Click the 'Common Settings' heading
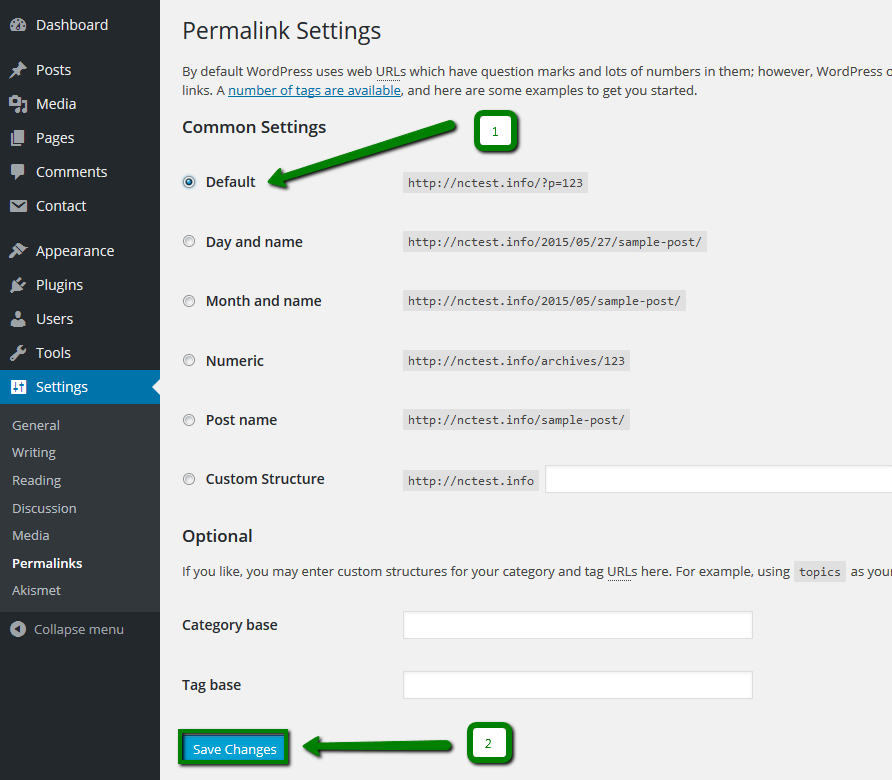The height and width of the screenshot is (780, 892). tap(254, 127)
